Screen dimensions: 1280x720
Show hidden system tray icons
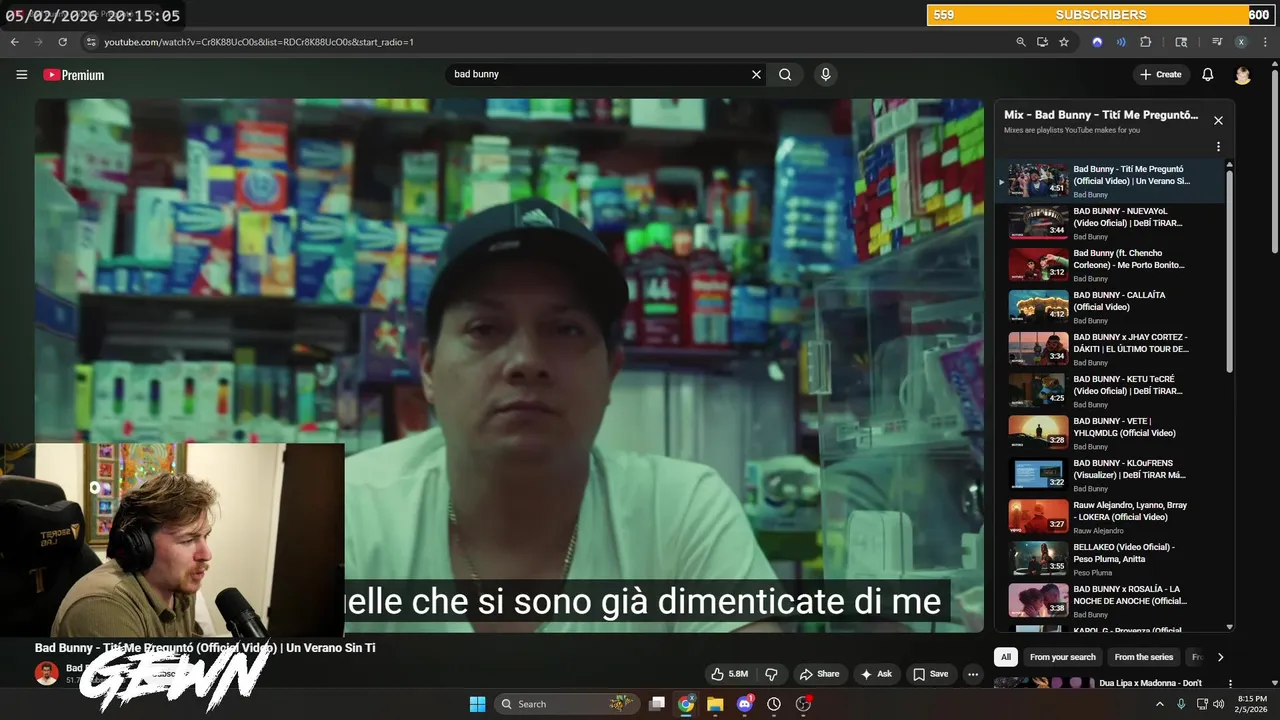pos(1160,704)
